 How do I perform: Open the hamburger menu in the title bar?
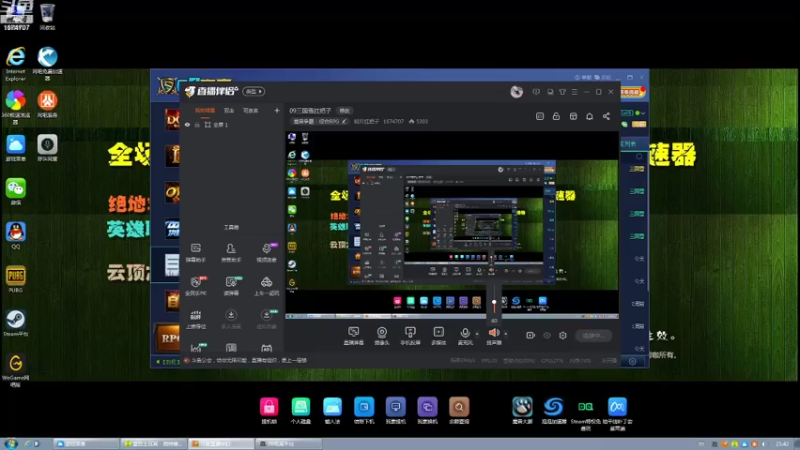coord(574,92)
